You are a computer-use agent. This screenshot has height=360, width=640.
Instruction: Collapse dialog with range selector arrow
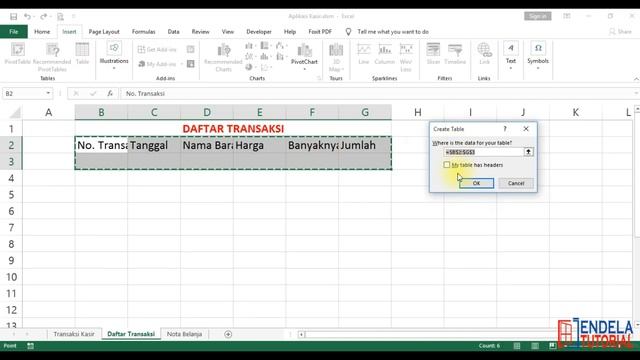(528, 152)
